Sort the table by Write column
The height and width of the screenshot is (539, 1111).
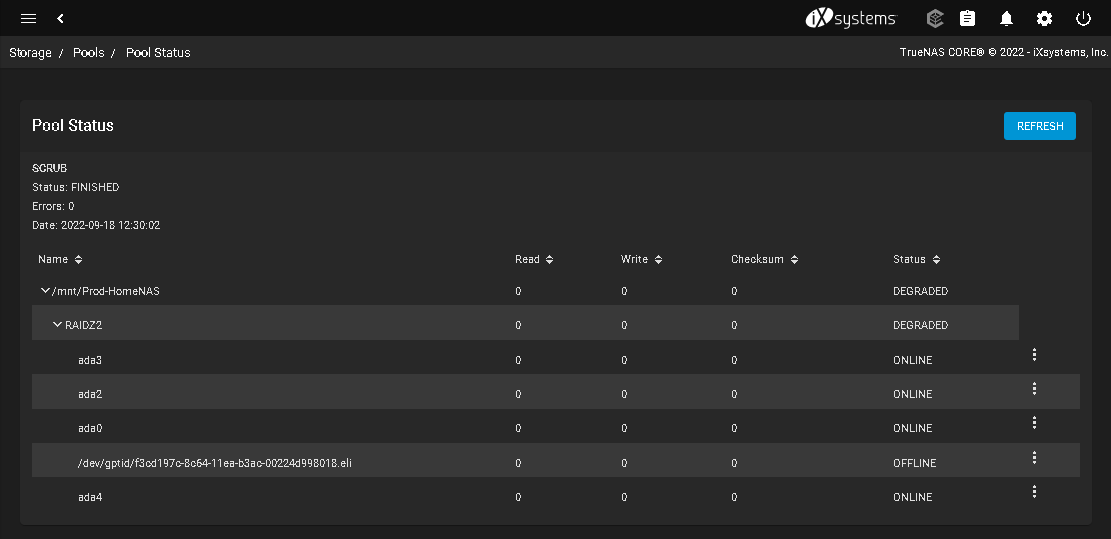641,259
